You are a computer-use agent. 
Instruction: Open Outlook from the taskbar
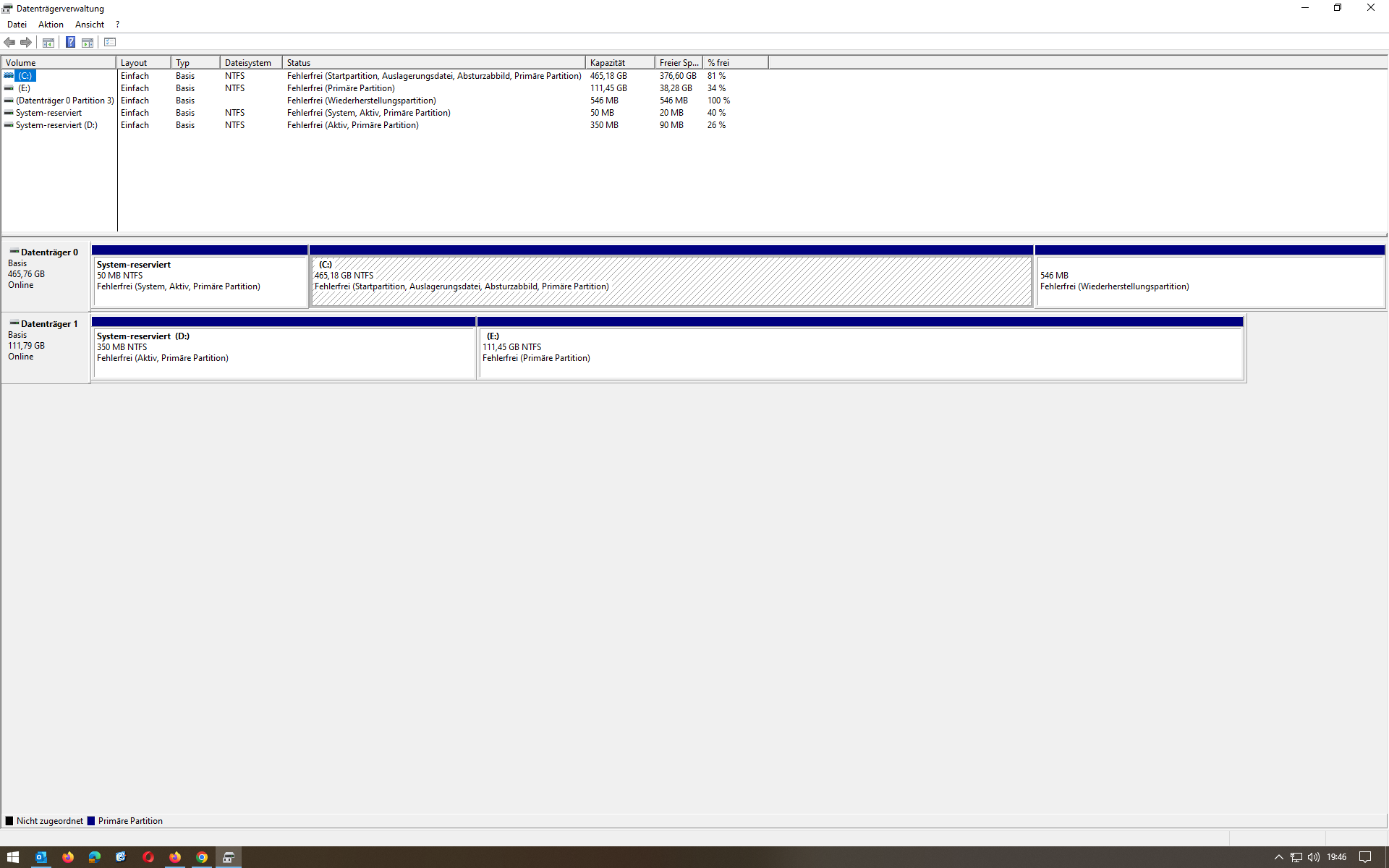click(x=41, y=857)
